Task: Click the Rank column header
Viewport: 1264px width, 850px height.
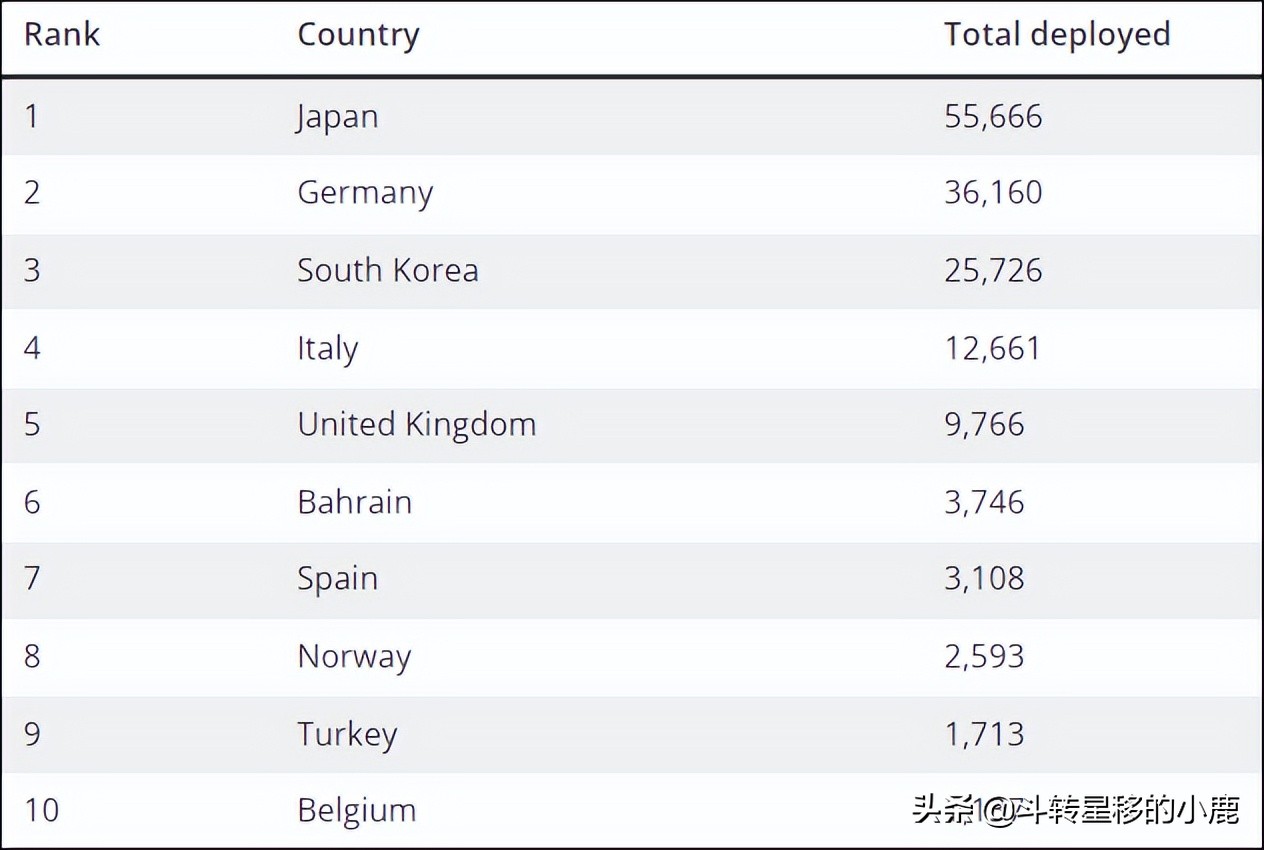Action: pyautogui.click(x=62, y=35)
